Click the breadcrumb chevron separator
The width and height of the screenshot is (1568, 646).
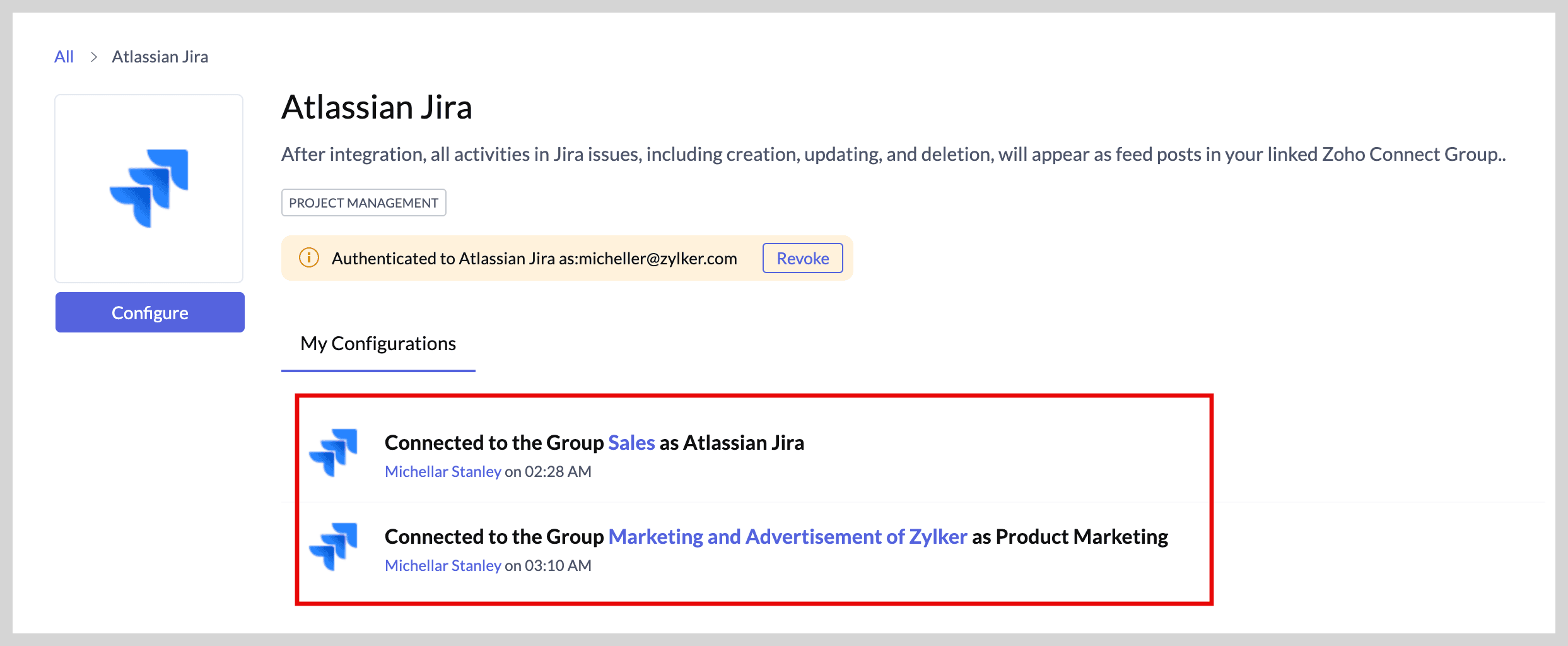click(x=93, y=57)
